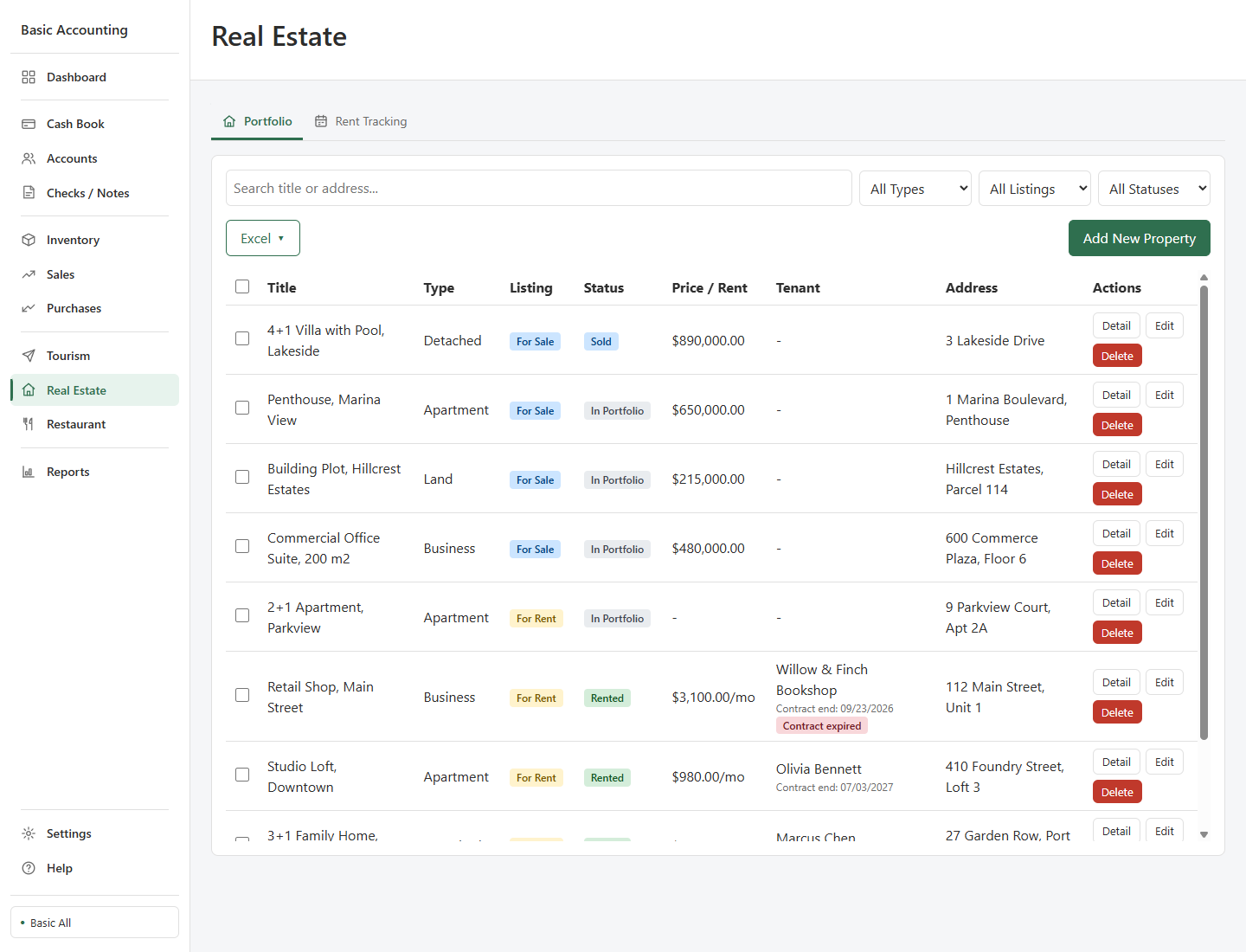Check the Penthouse, Marina View row
1246x952 pixels.
point(242,408)
